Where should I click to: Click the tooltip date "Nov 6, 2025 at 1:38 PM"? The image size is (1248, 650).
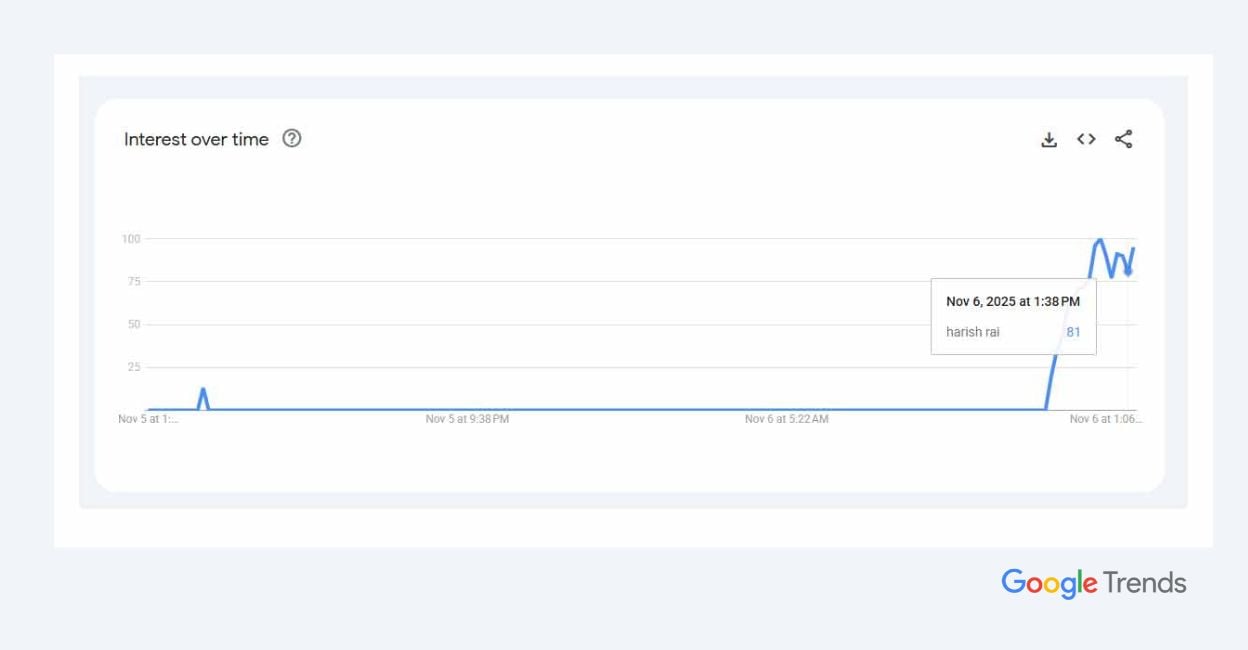click(1013, 301)
